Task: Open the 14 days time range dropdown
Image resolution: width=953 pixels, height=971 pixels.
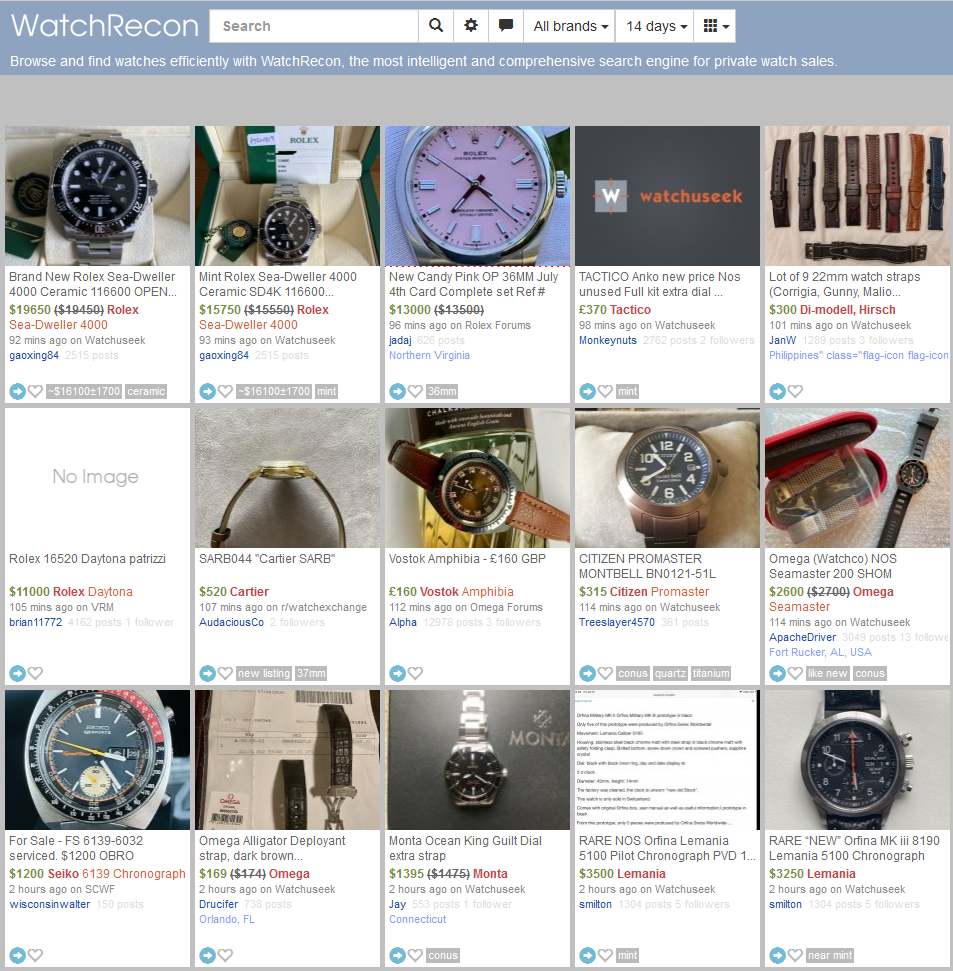Action: (656, 26)
